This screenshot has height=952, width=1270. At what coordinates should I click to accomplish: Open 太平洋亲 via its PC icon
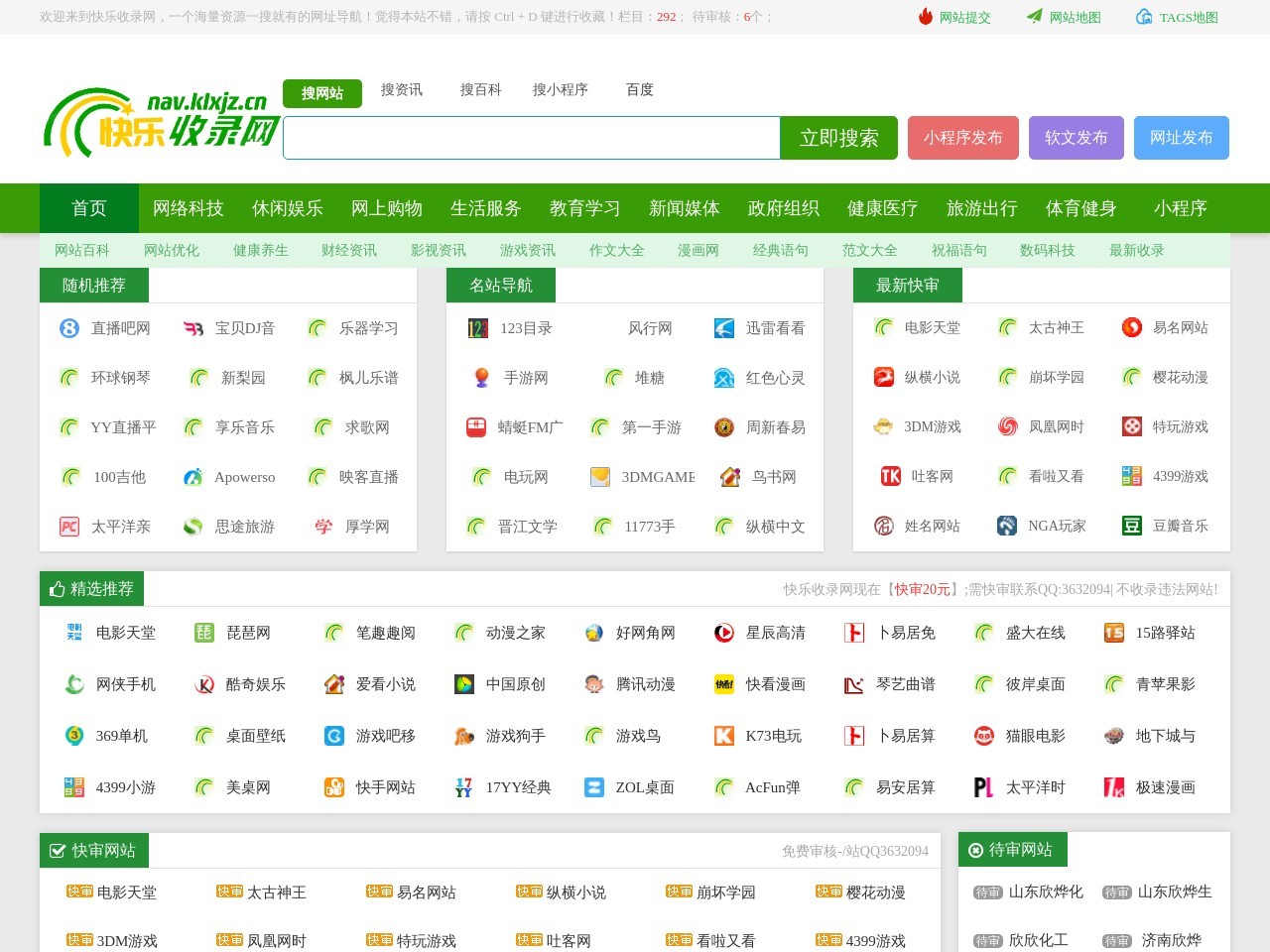66,526
